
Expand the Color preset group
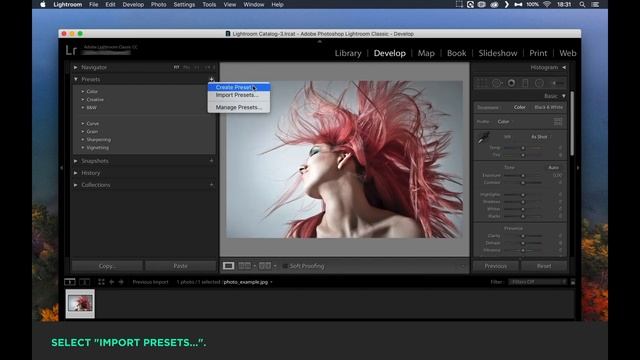(83, 91)
